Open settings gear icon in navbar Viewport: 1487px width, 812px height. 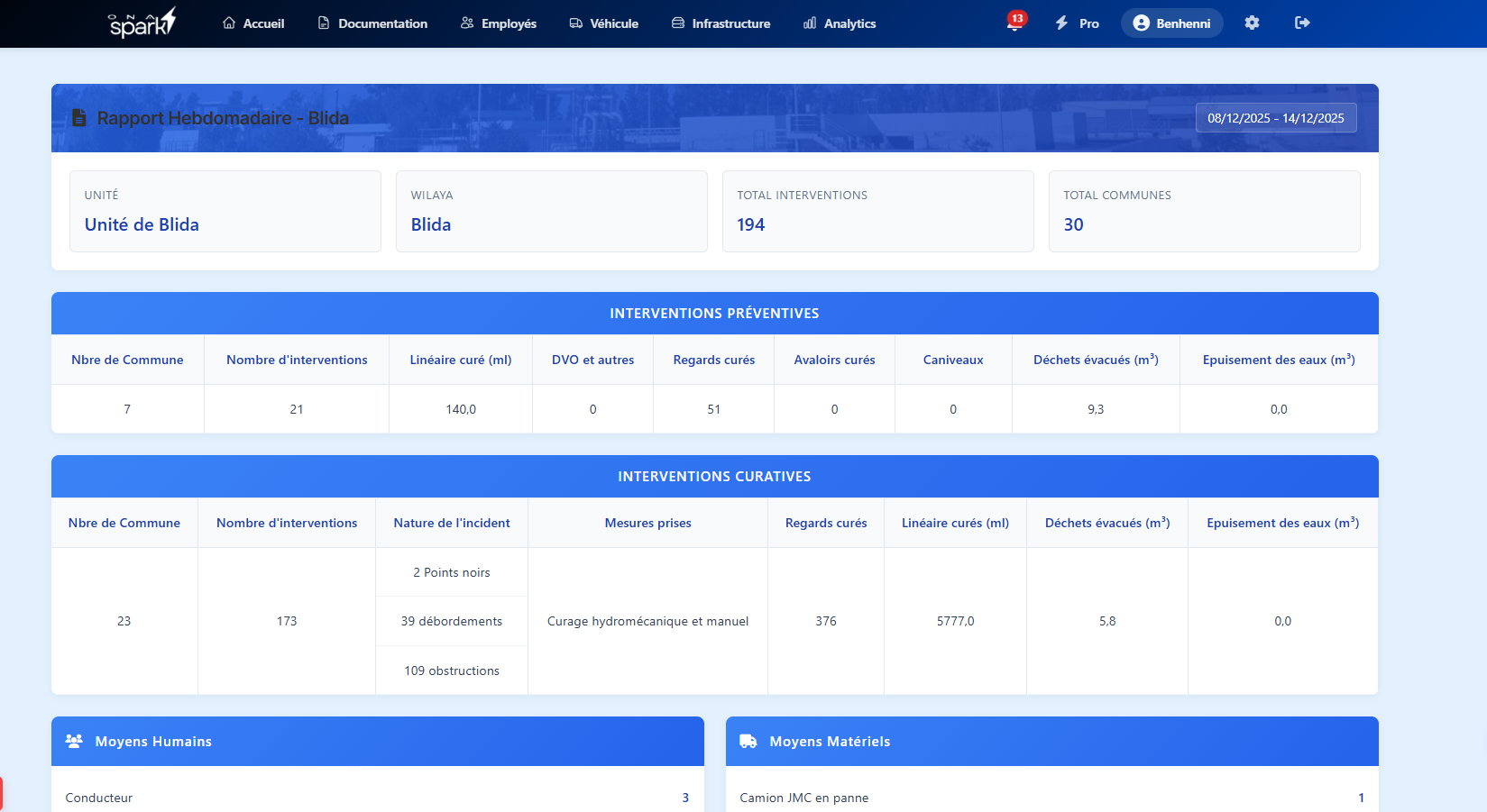(1252, 23)
